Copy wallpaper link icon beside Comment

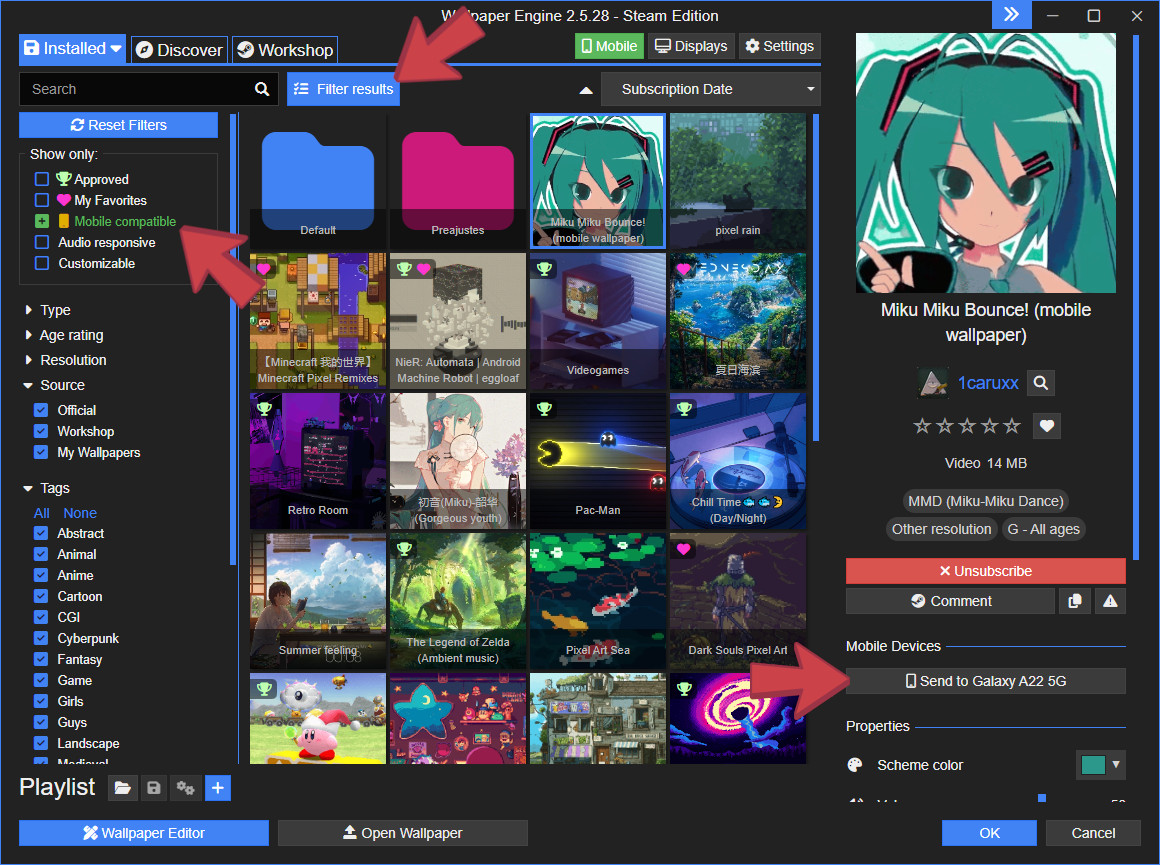tap(1075, 601)
